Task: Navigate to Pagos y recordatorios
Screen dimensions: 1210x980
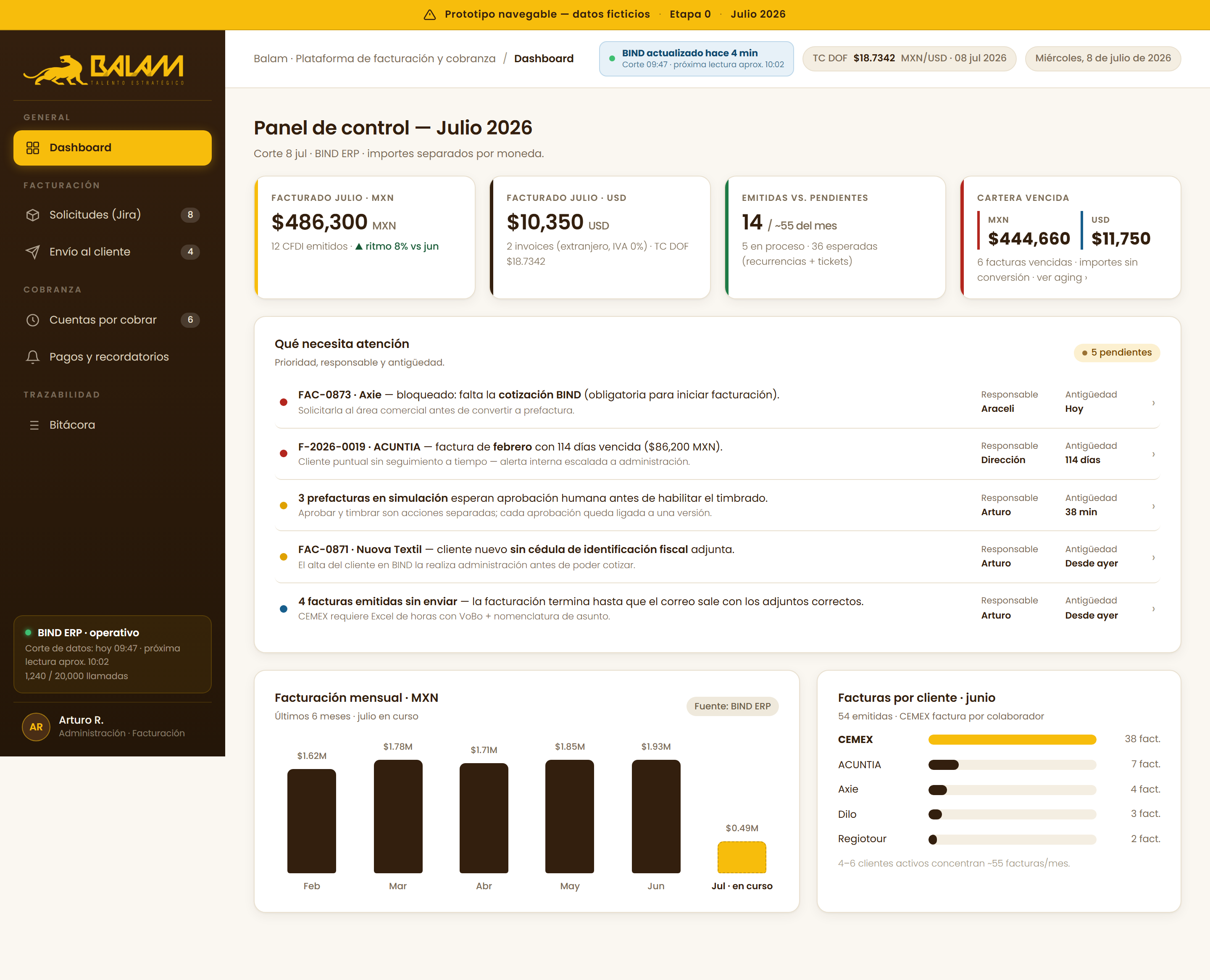Action: [x=112, y=357]
